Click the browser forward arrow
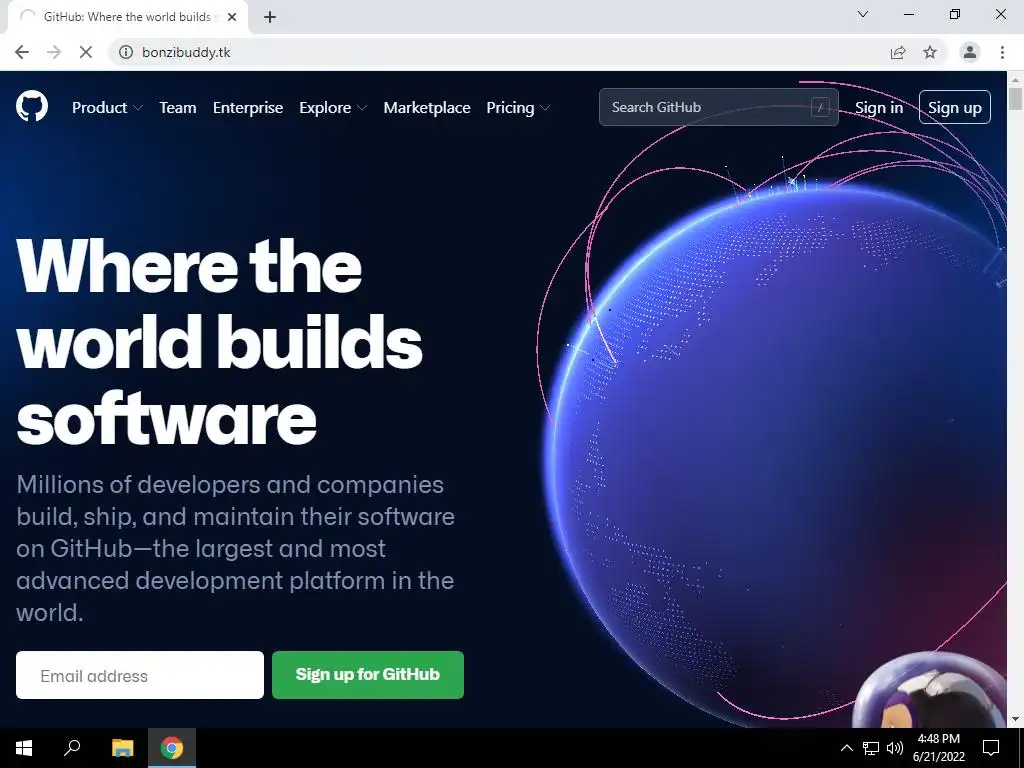 54,52
